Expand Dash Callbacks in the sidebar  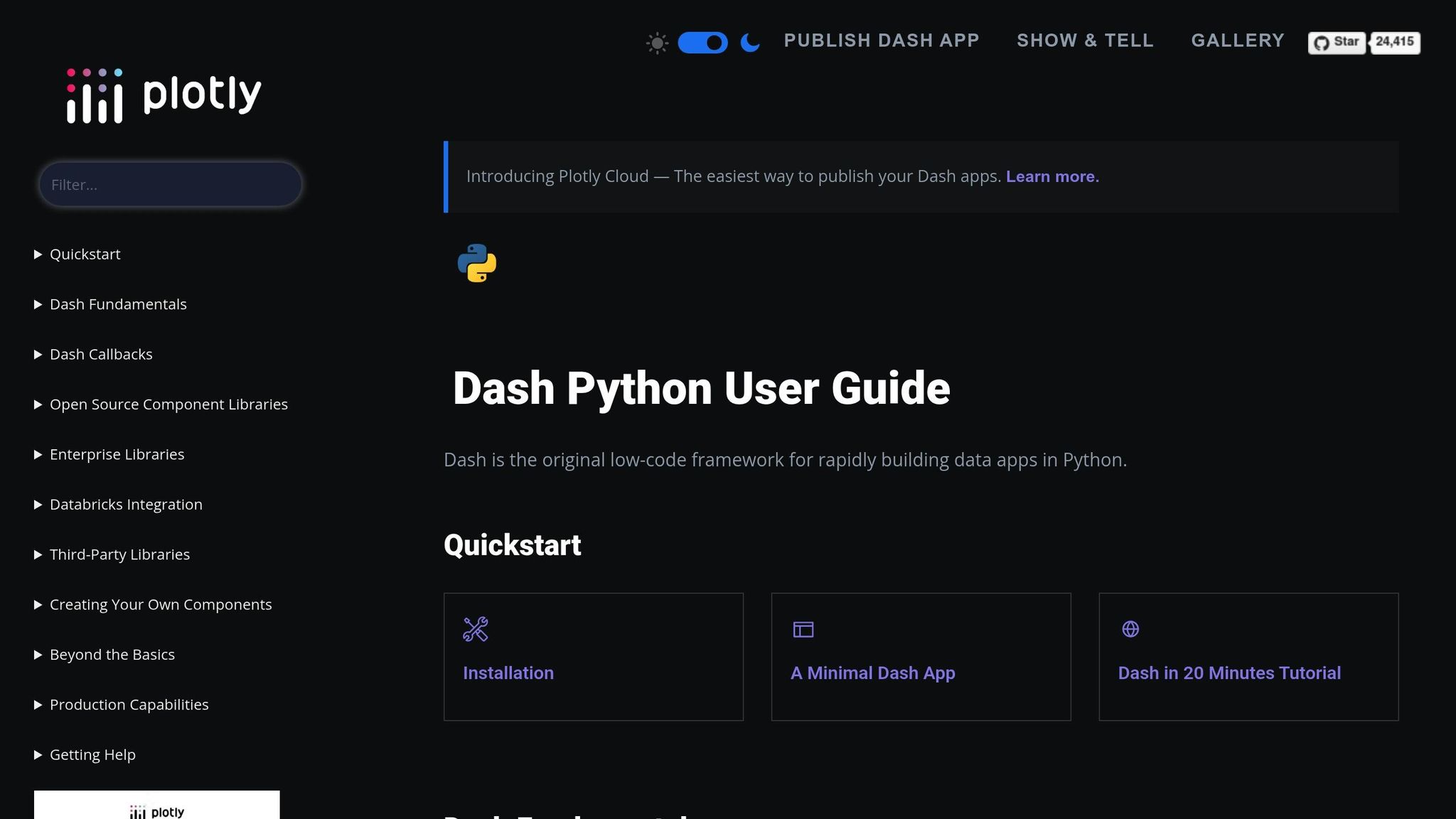click(100, 355)
